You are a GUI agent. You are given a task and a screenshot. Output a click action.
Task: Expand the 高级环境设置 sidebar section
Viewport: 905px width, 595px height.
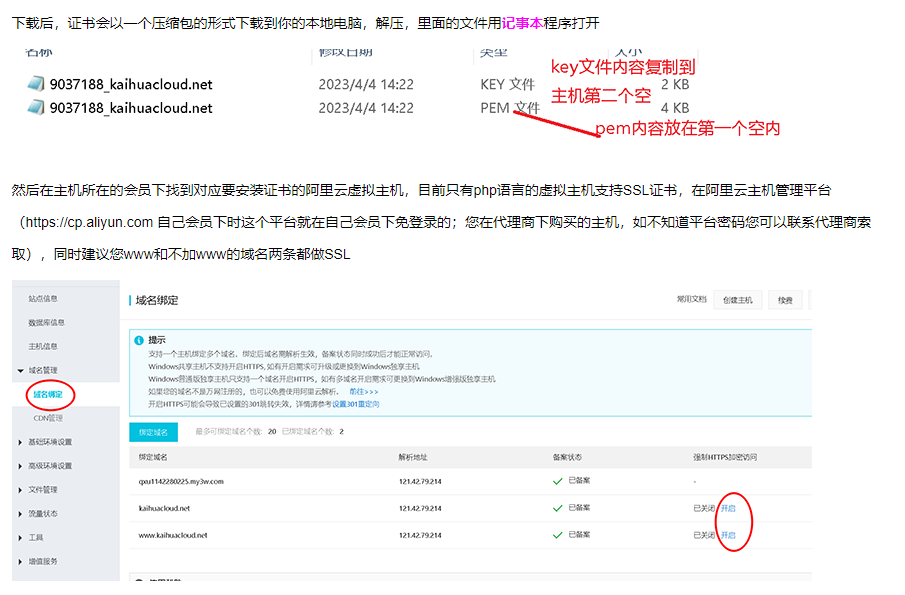click(x=49, y=466)
